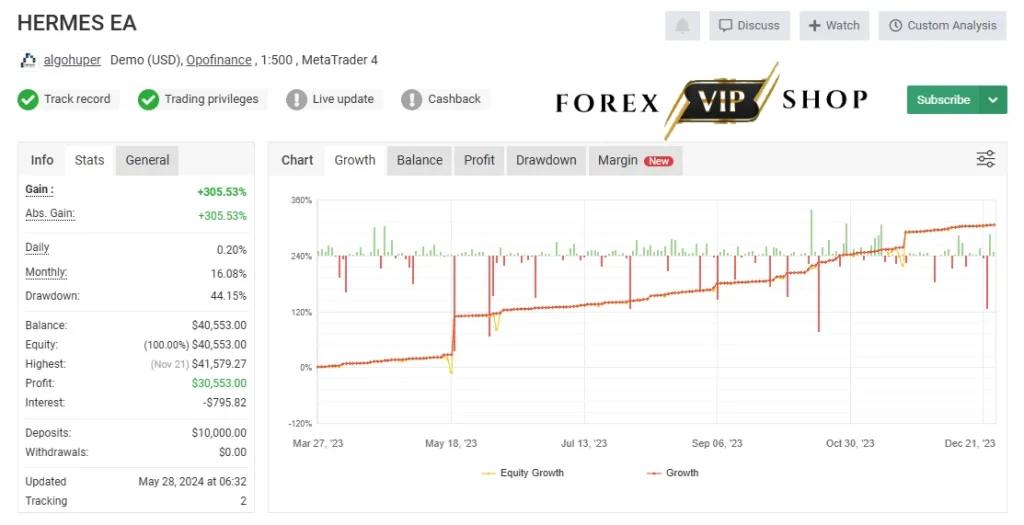Switch to the General tab
This screenshot has height=525, width=1024.
[147, 160]
